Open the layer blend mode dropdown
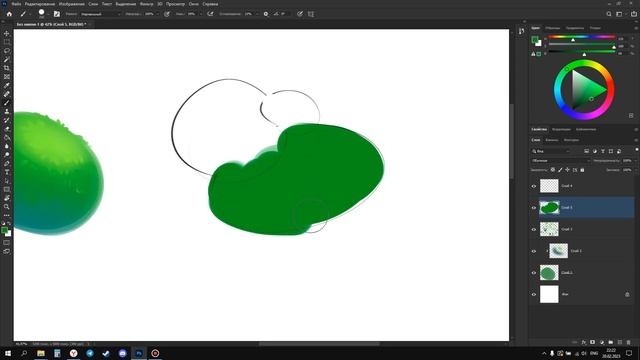 [561, 160]
